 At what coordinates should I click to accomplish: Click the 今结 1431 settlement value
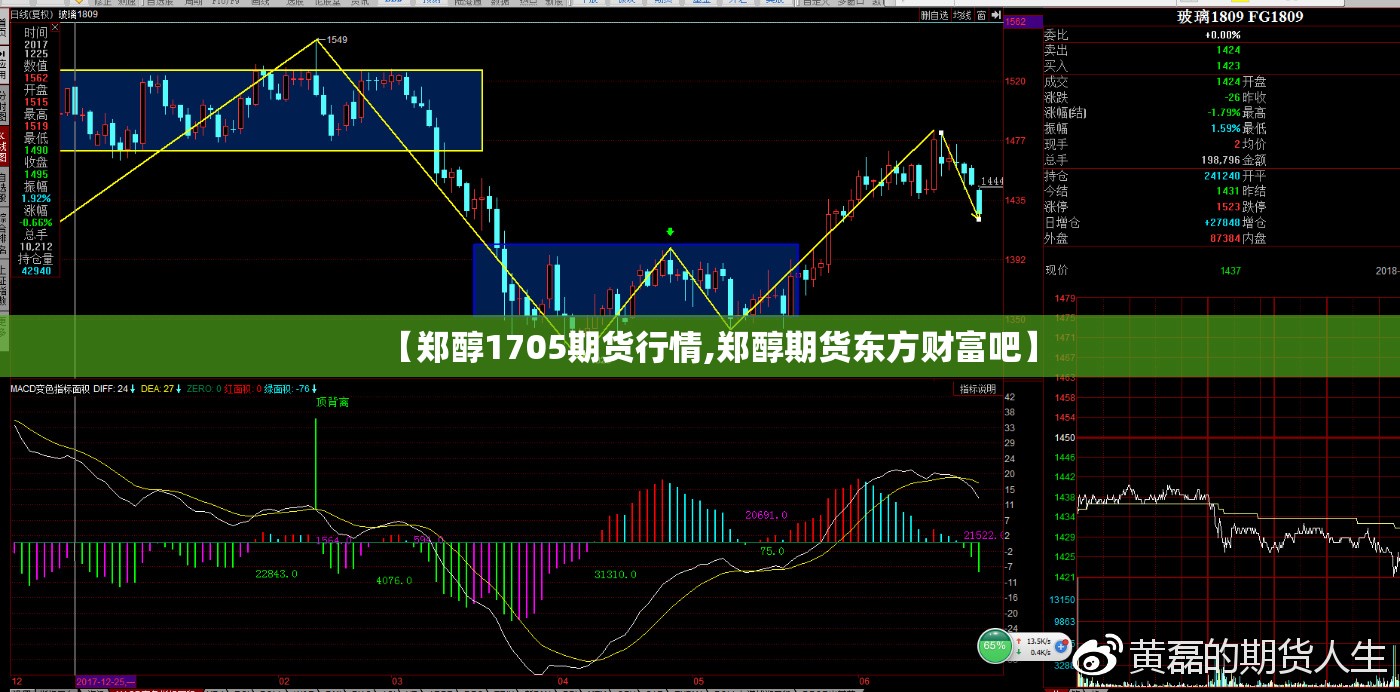click(x=1229, y=191)
